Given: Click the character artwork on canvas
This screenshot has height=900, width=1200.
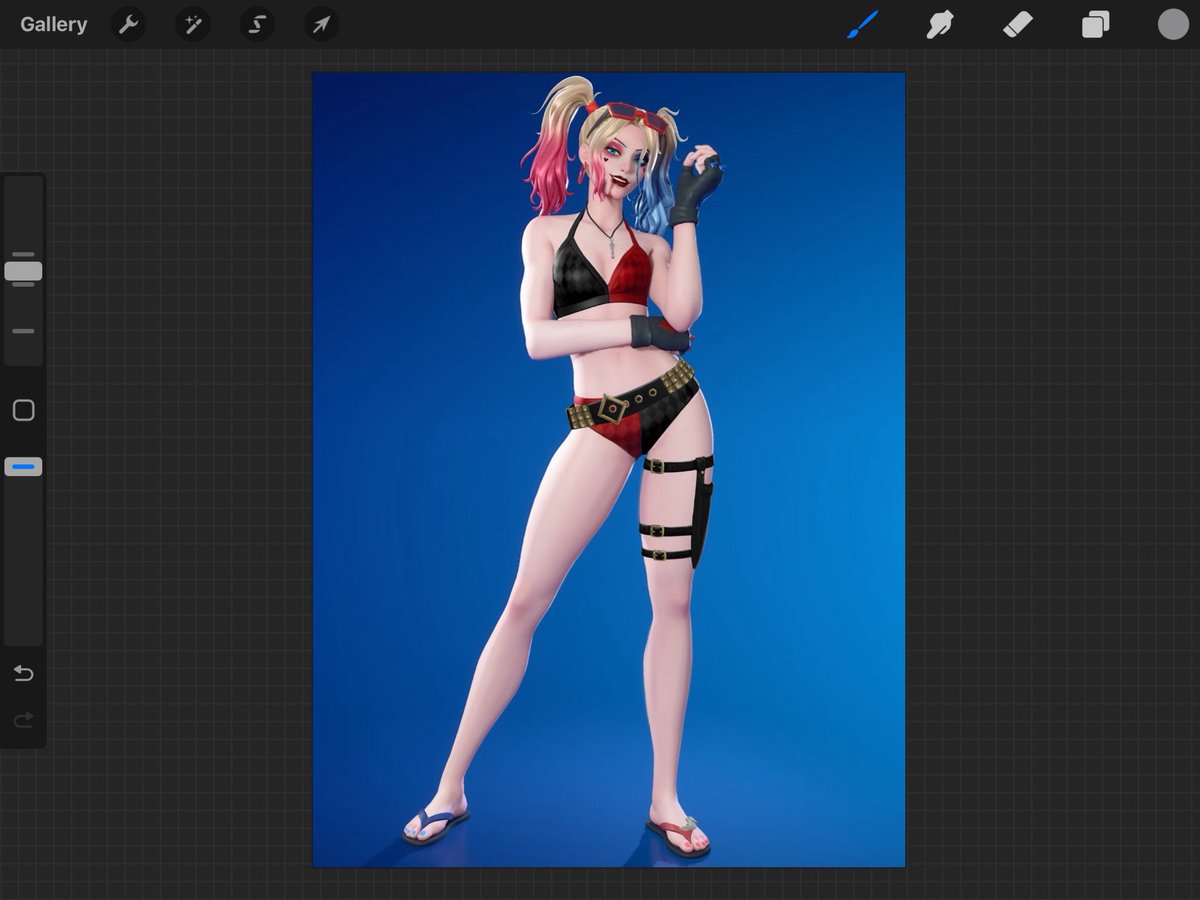Looking at the screenshot, I should (608, 469).
